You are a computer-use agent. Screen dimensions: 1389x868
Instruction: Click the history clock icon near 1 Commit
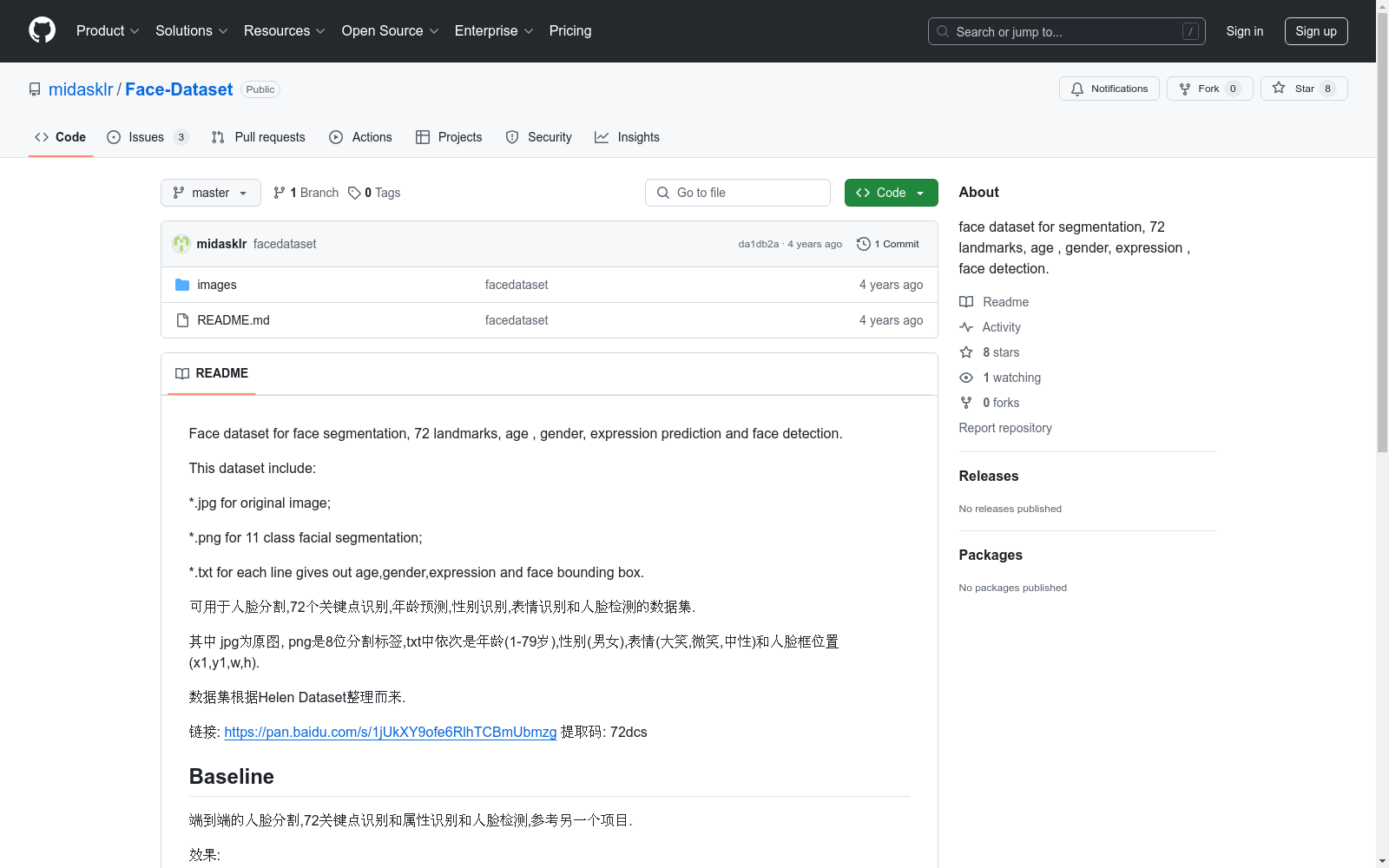[x=863, y=244]
